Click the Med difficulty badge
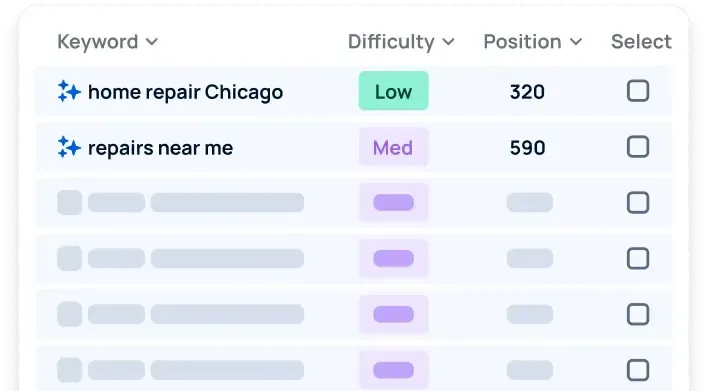 coord(394,147)
